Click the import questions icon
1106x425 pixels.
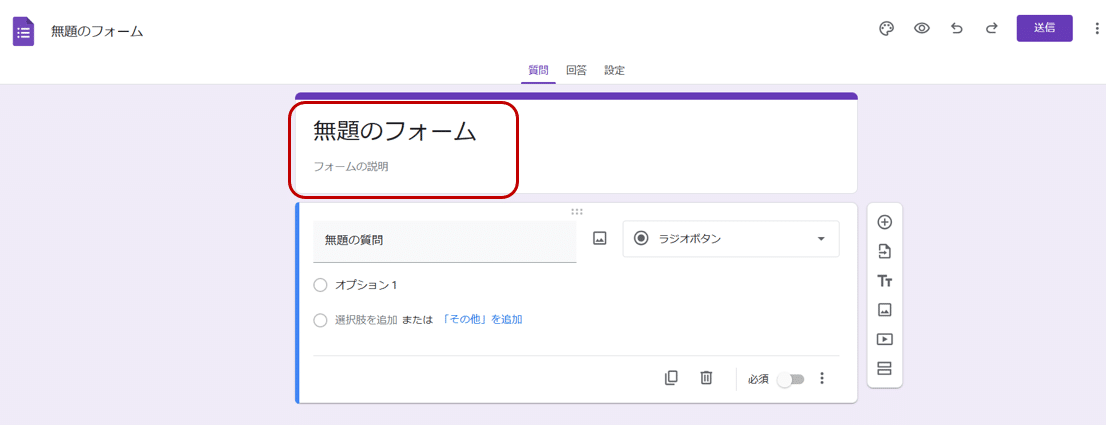pos(884,251)
